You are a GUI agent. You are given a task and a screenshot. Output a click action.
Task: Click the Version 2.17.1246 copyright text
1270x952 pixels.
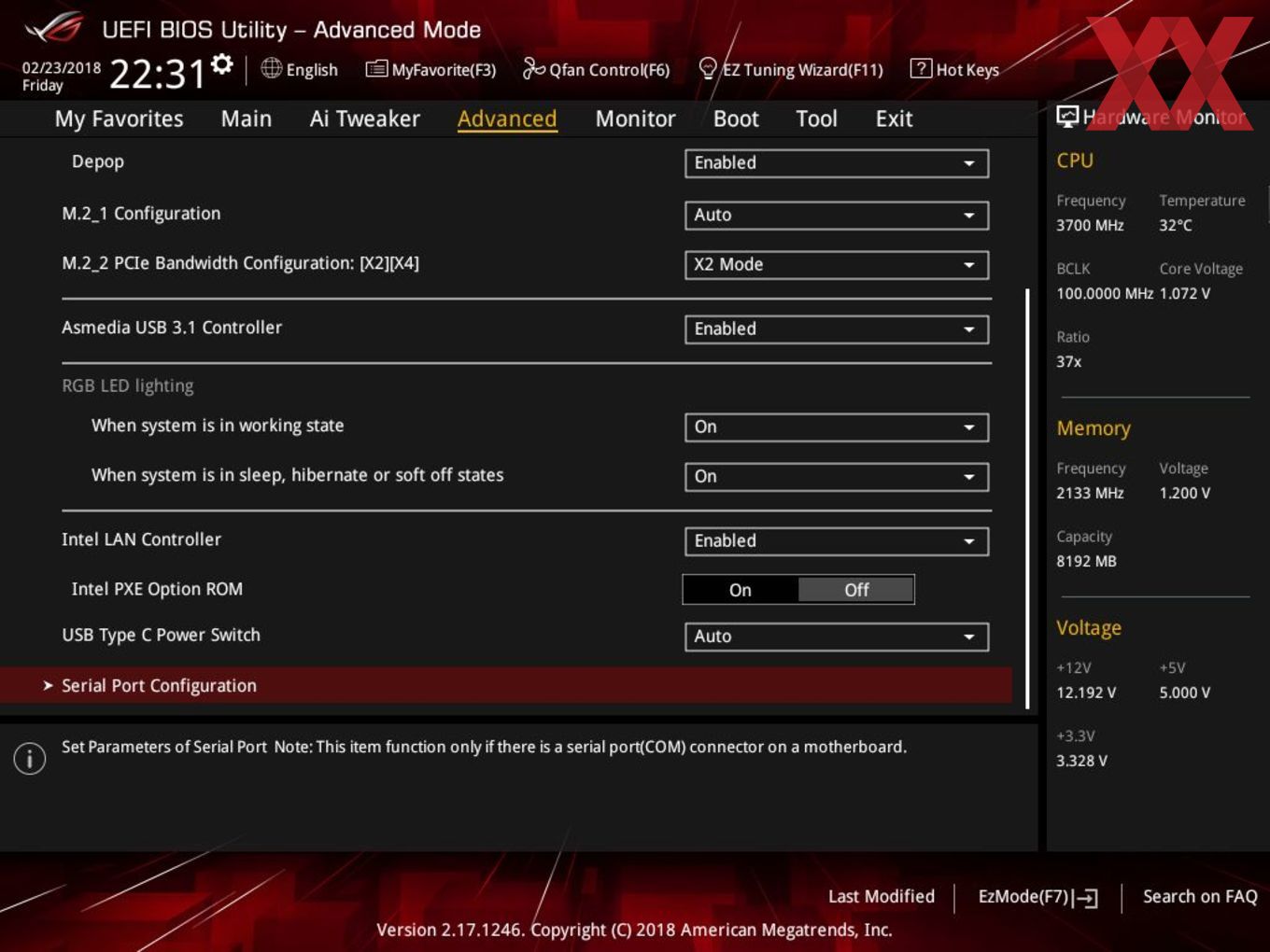pyautogui.click(x=634, y=930)
